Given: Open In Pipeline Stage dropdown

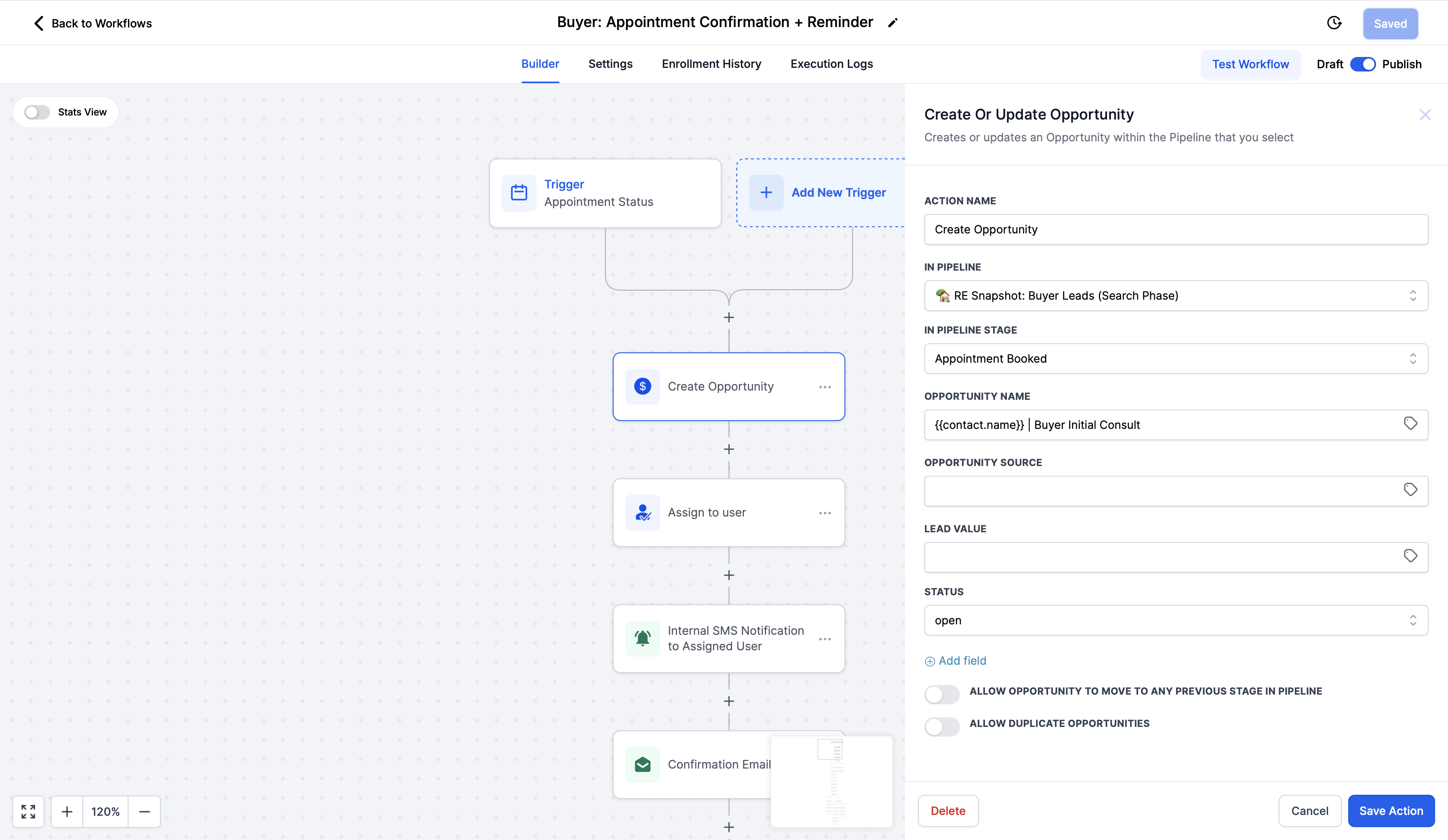Looking at the screenshot, I should click(1176, 359).
